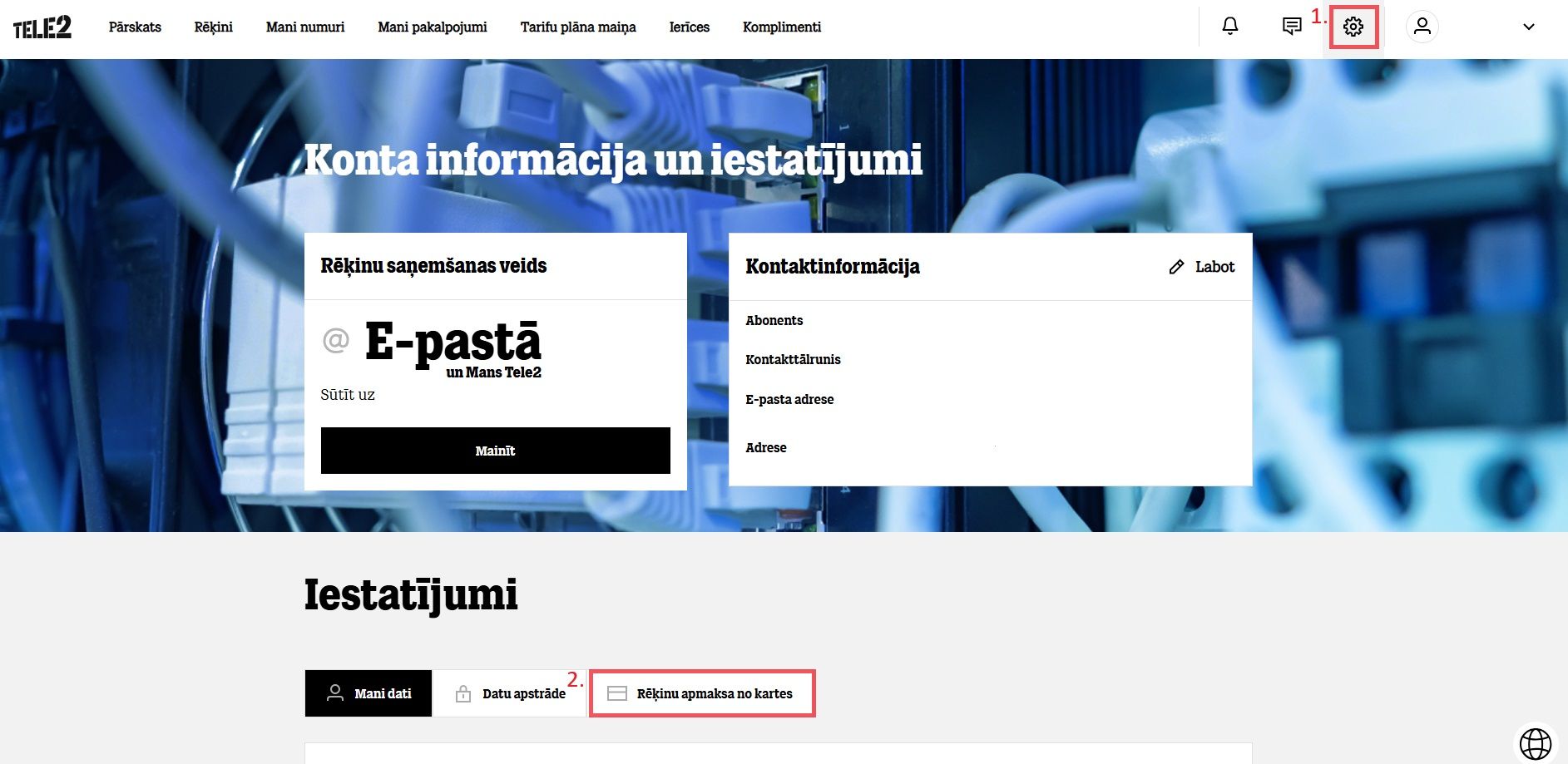Click the Tele2 logo

42,27
